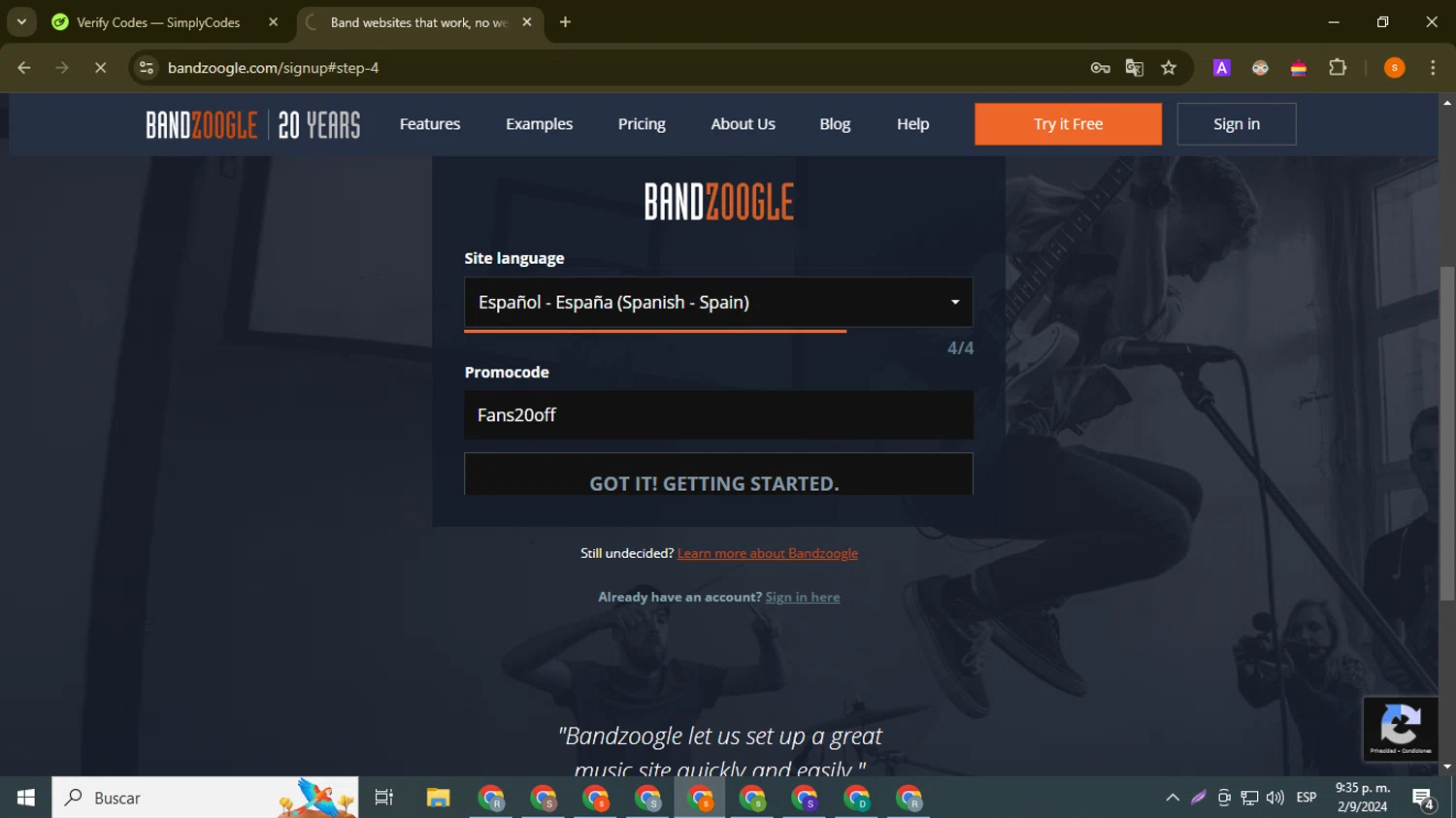Close the Verify Codes — SimplyCodes tab
The image size is (1456, 818).
[273, 22]
